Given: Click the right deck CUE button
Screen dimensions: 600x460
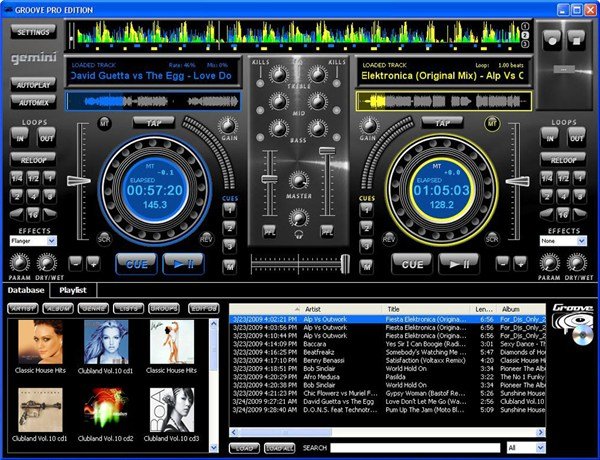Looking at the screenshot, I should click(412, 264).
